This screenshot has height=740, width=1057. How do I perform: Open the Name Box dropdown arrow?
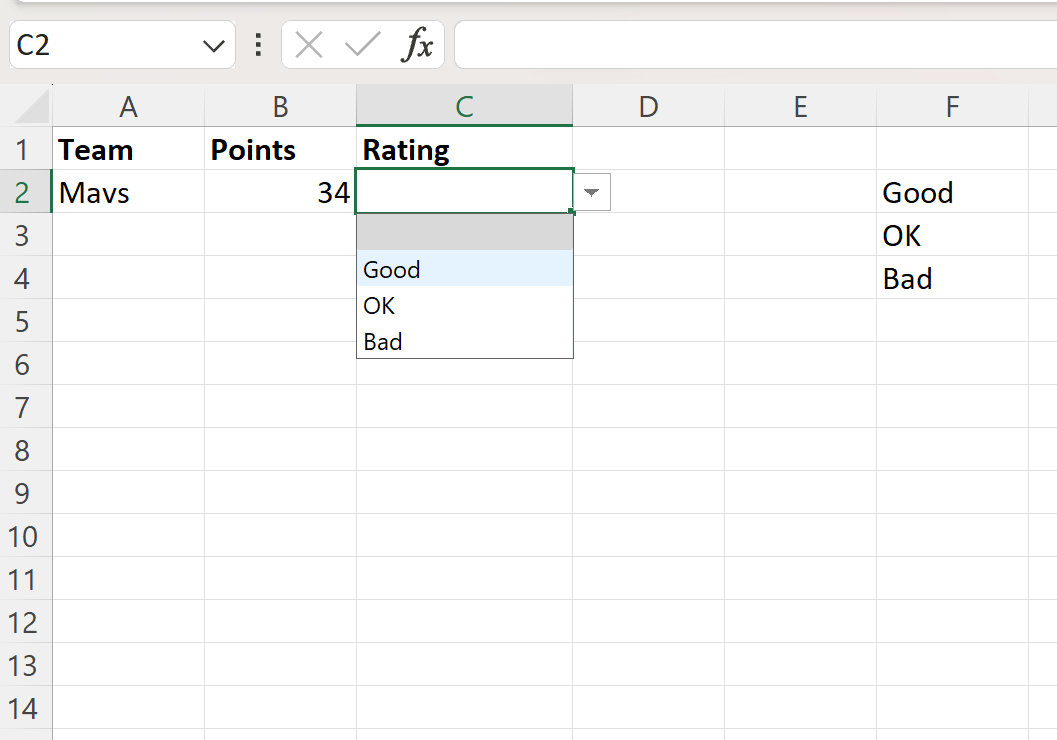coord(210,44)
